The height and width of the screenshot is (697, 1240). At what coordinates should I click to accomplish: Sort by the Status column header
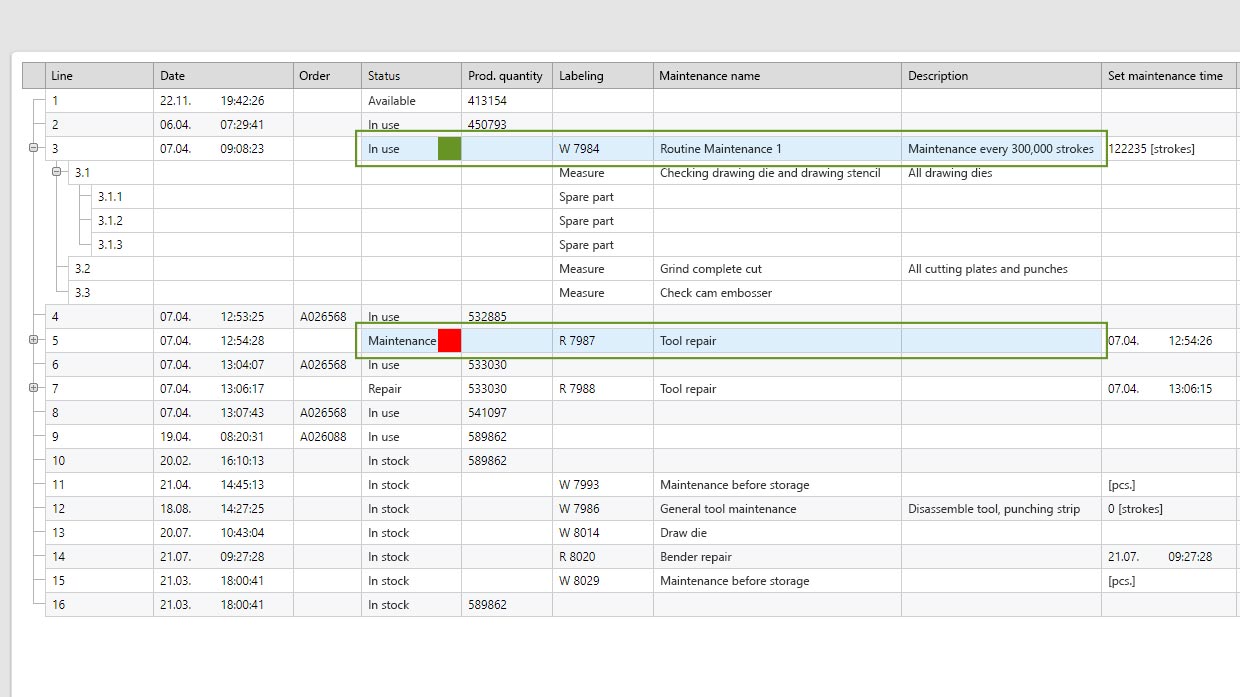pos(410,76)
